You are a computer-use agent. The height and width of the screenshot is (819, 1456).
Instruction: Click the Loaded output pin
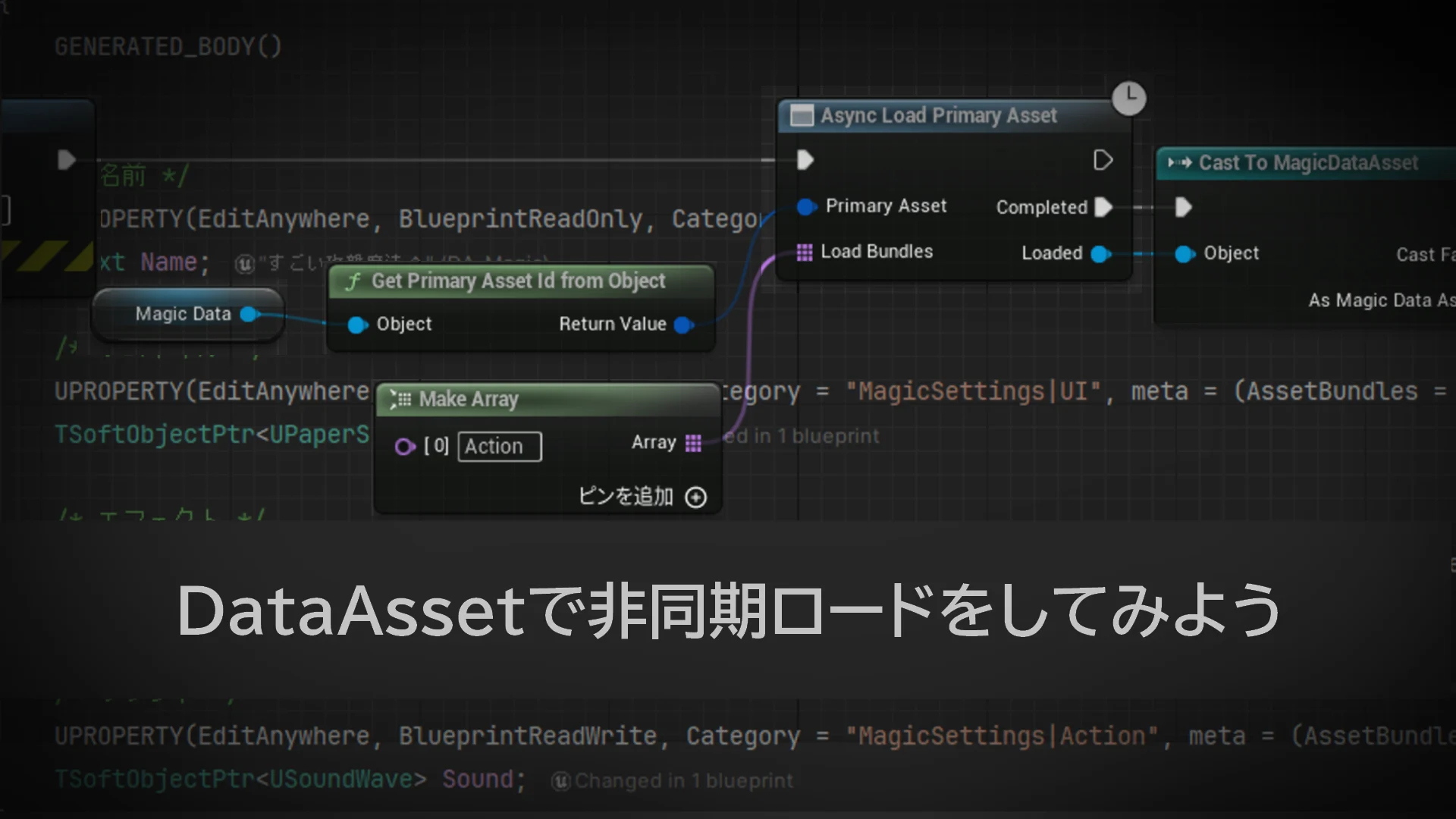1100,254
